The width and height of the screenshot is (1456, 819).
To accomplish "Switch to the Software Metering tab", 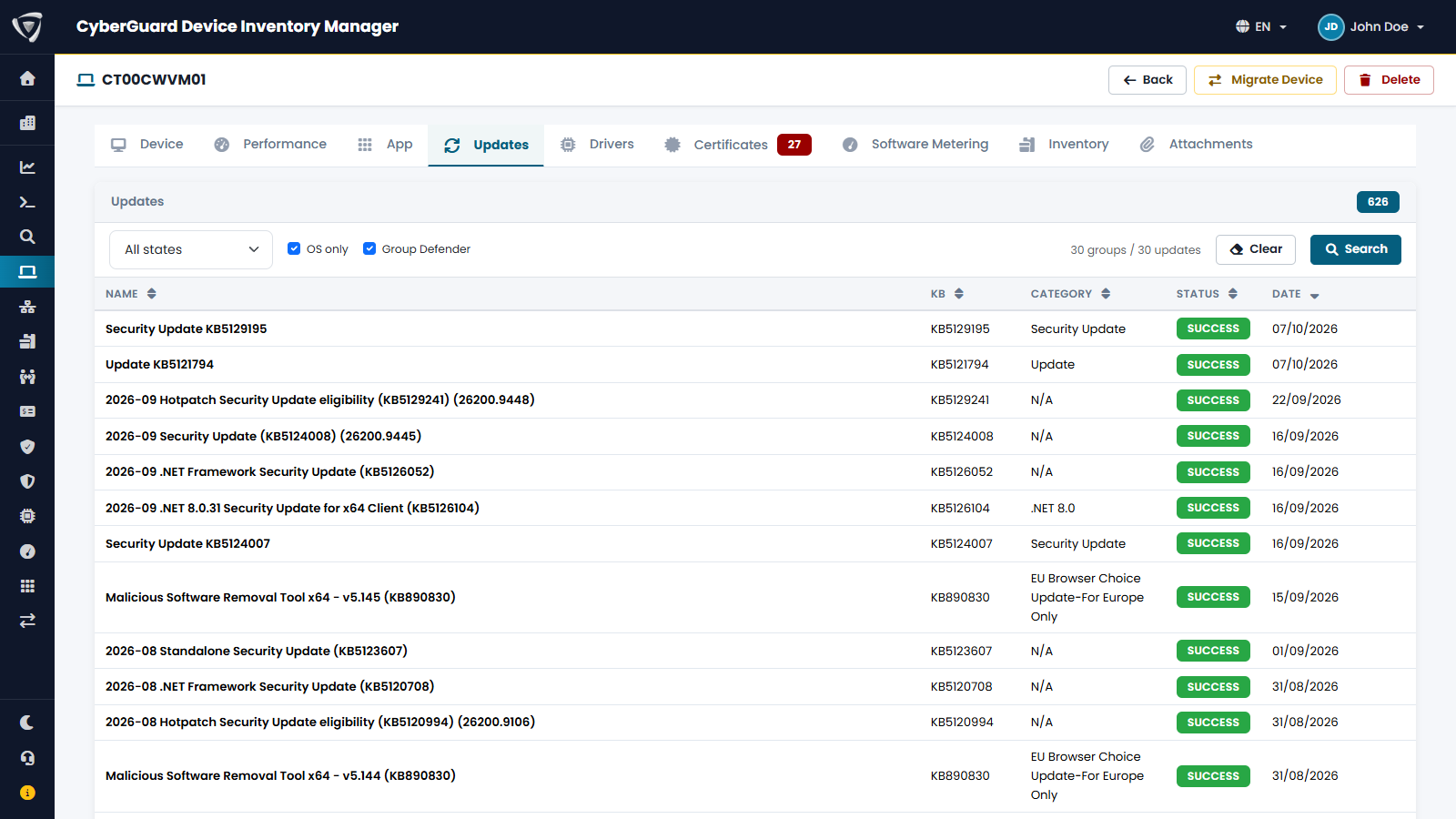I will pos(915,145).
